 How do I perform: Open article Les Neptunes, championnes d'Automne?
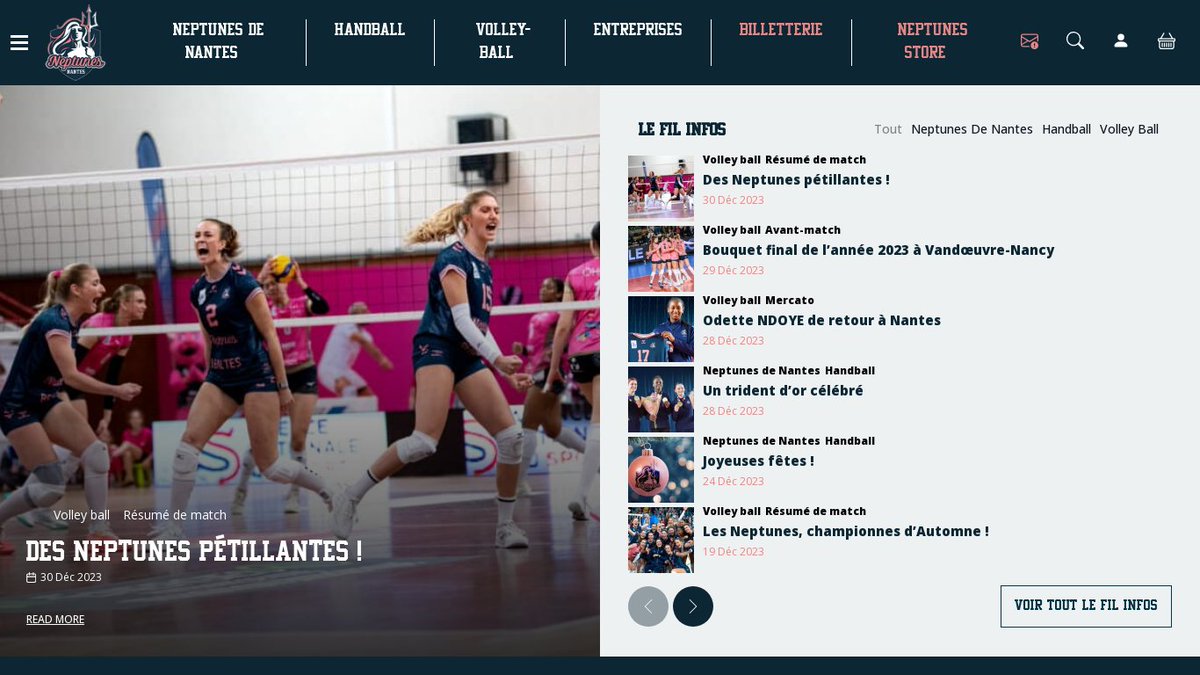(x=846, y=531)
